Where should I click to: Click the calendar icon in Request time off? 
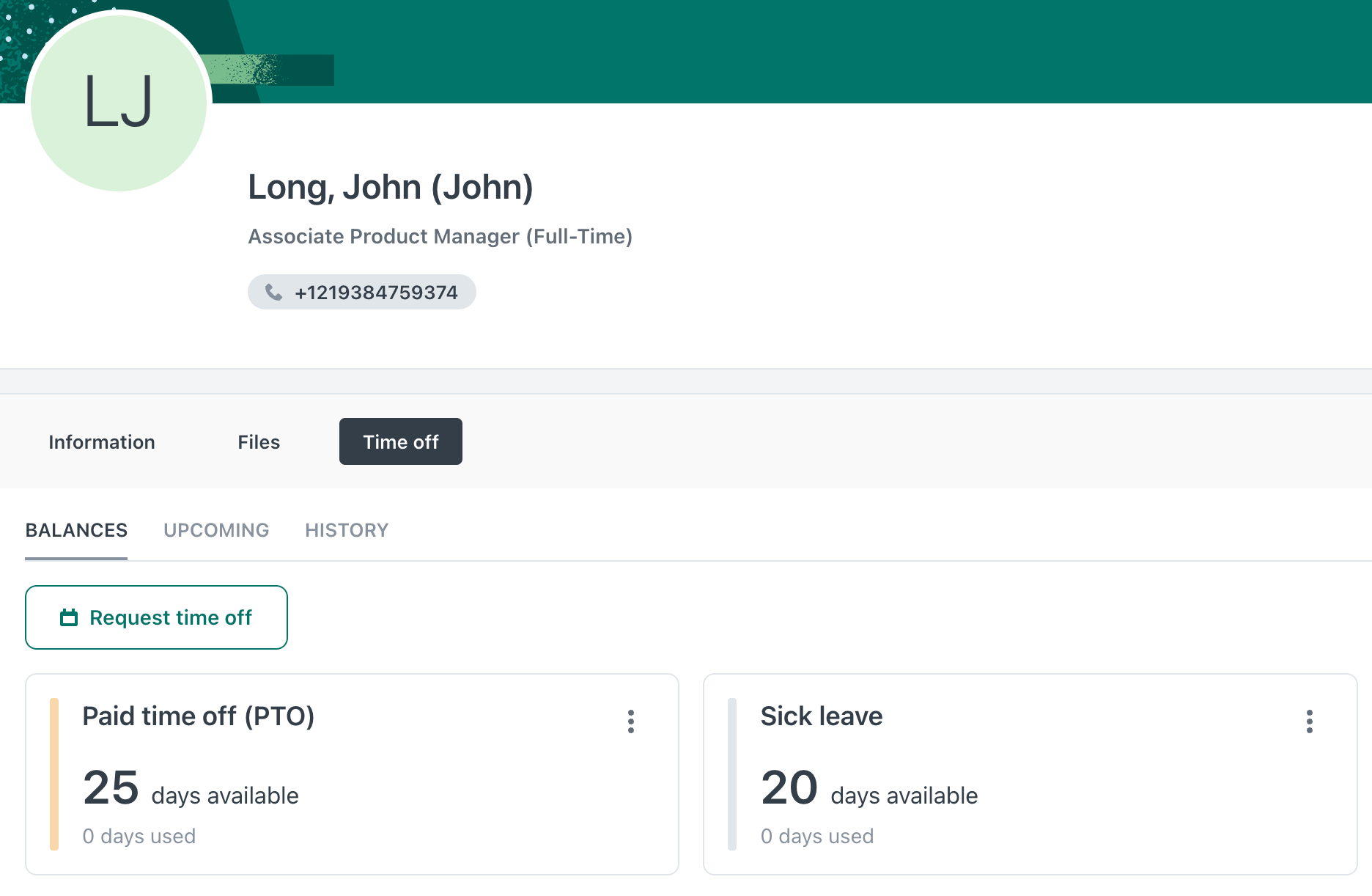[x=69, y=617]
